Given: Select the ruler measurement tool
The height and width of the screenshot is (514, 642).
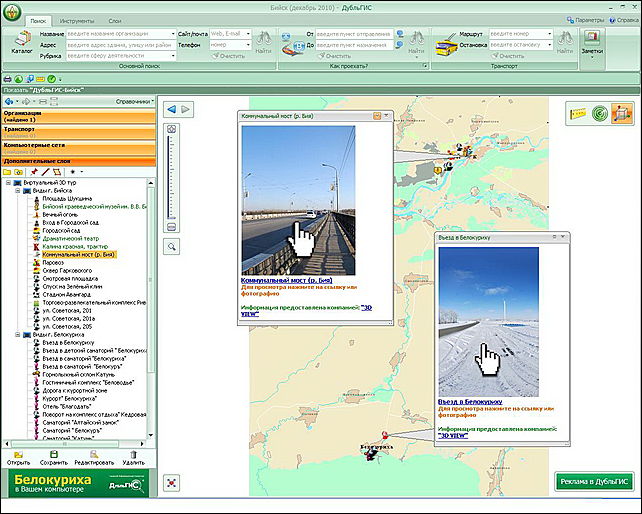Looking at the screenshot, I should point(577,114).
